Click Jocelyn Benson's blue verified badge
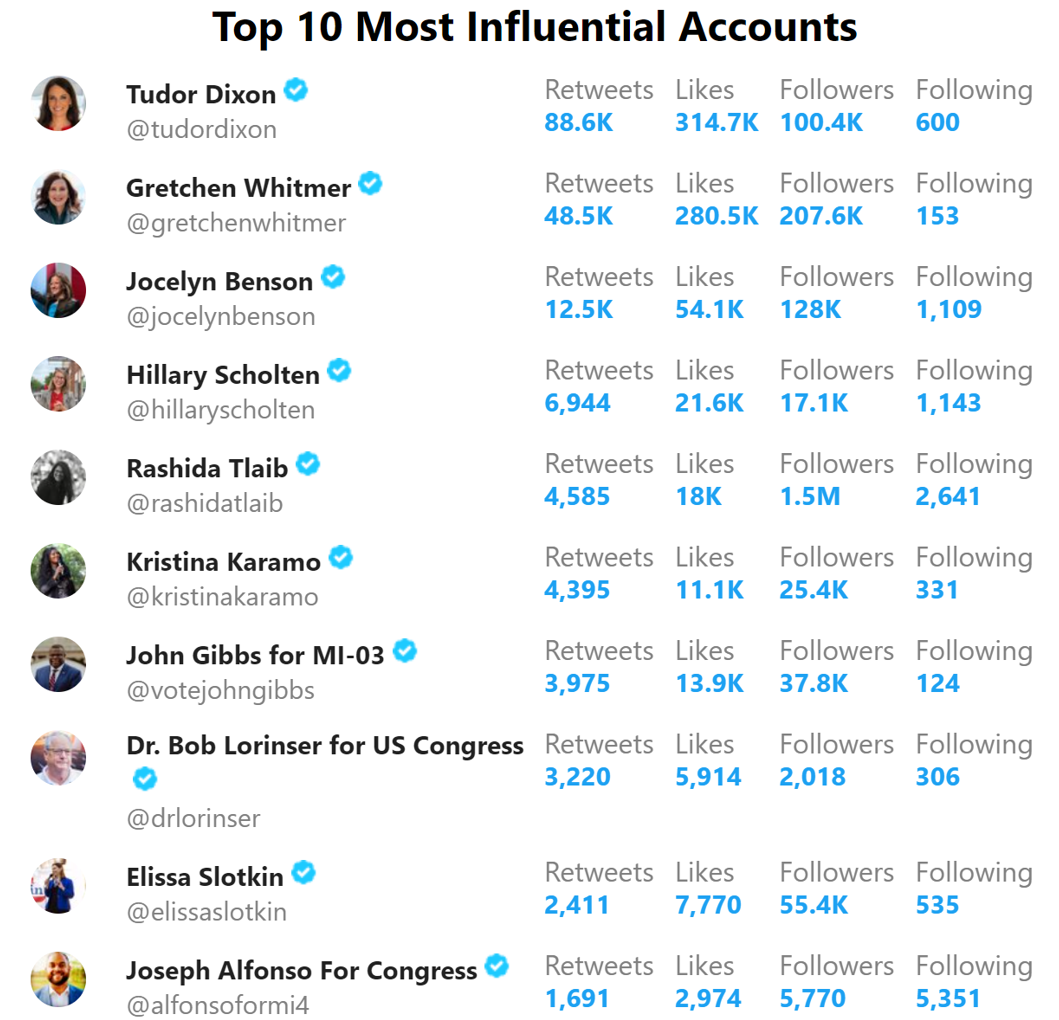 click(x=333, y=277)
